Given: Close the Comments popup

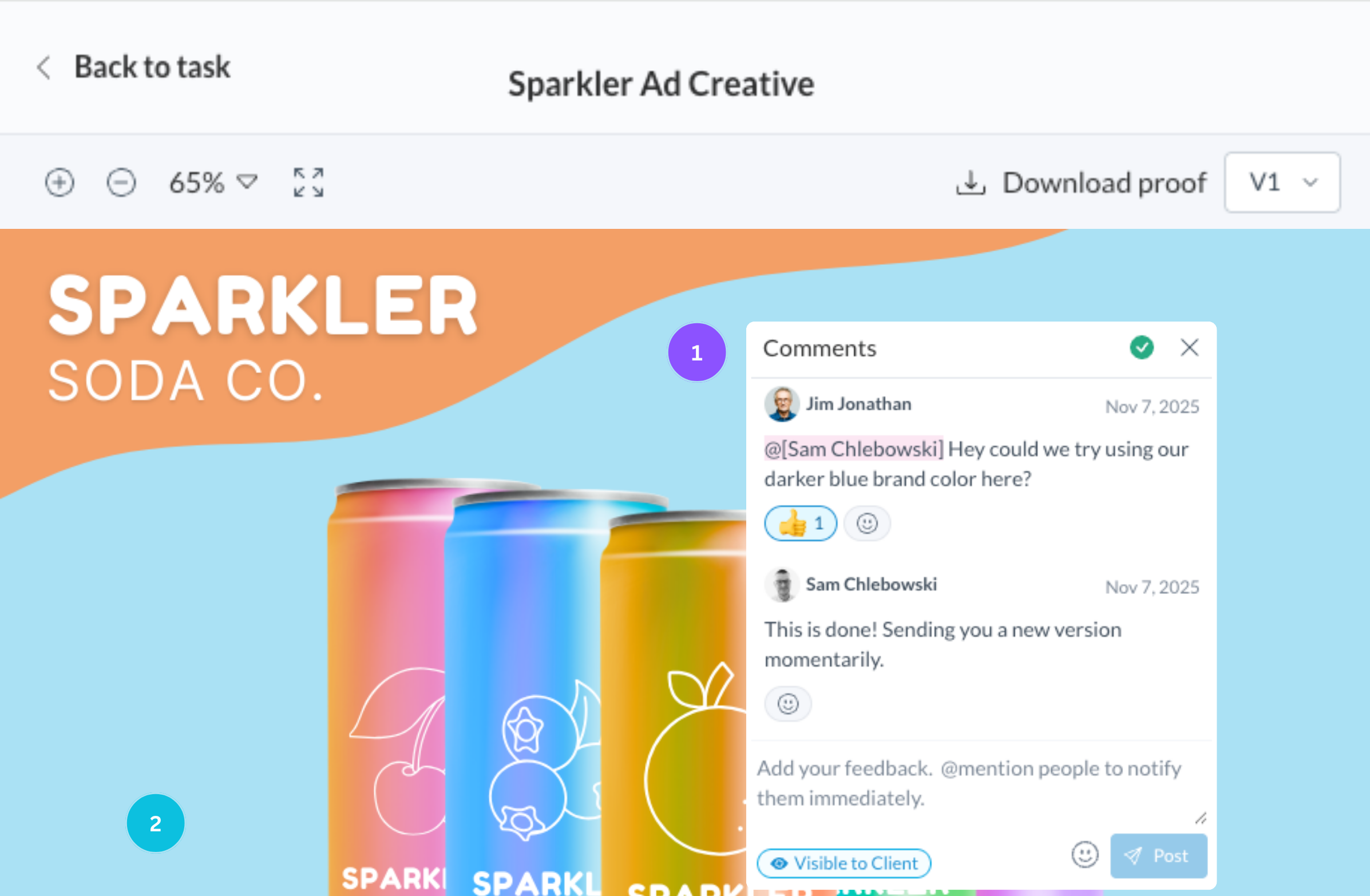Looking at the screenshot, I should [x=1189, y=347].
